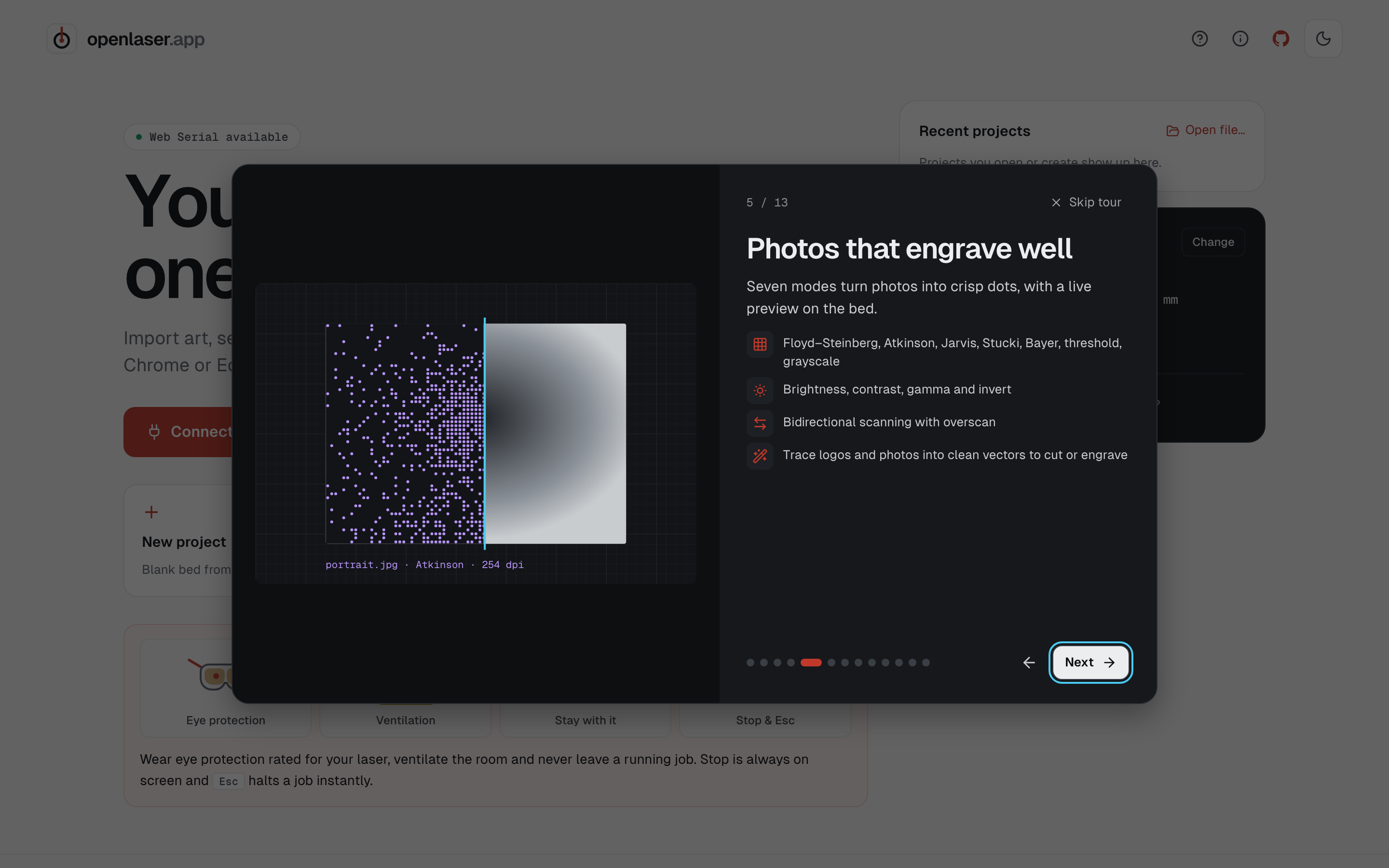
Task: Click the Web Serial available badge
Action: tap(212, 137)
